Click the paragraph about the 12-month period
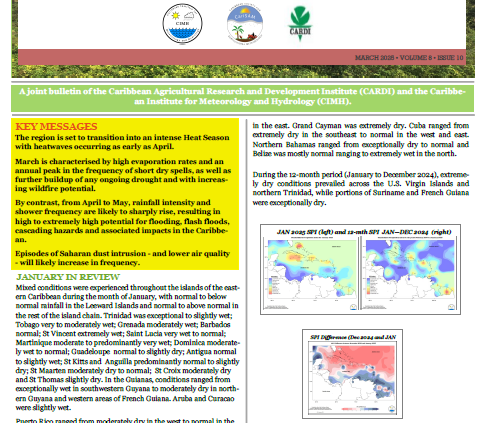 click(361, 188)
